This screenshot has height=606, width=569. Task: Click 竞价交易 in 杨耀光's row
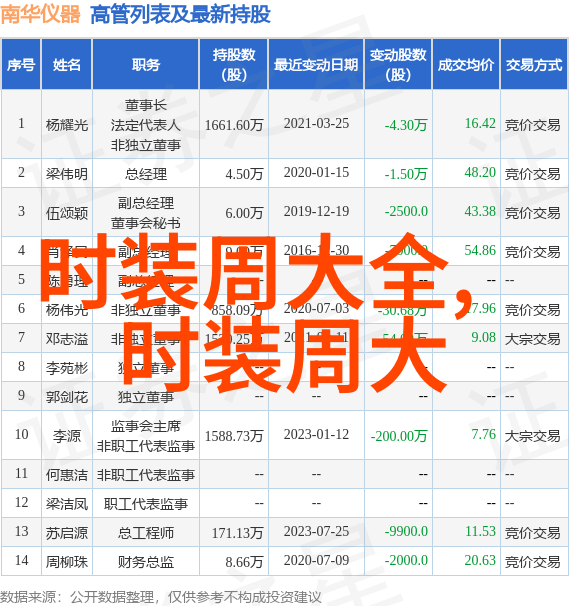coord(533,125)
